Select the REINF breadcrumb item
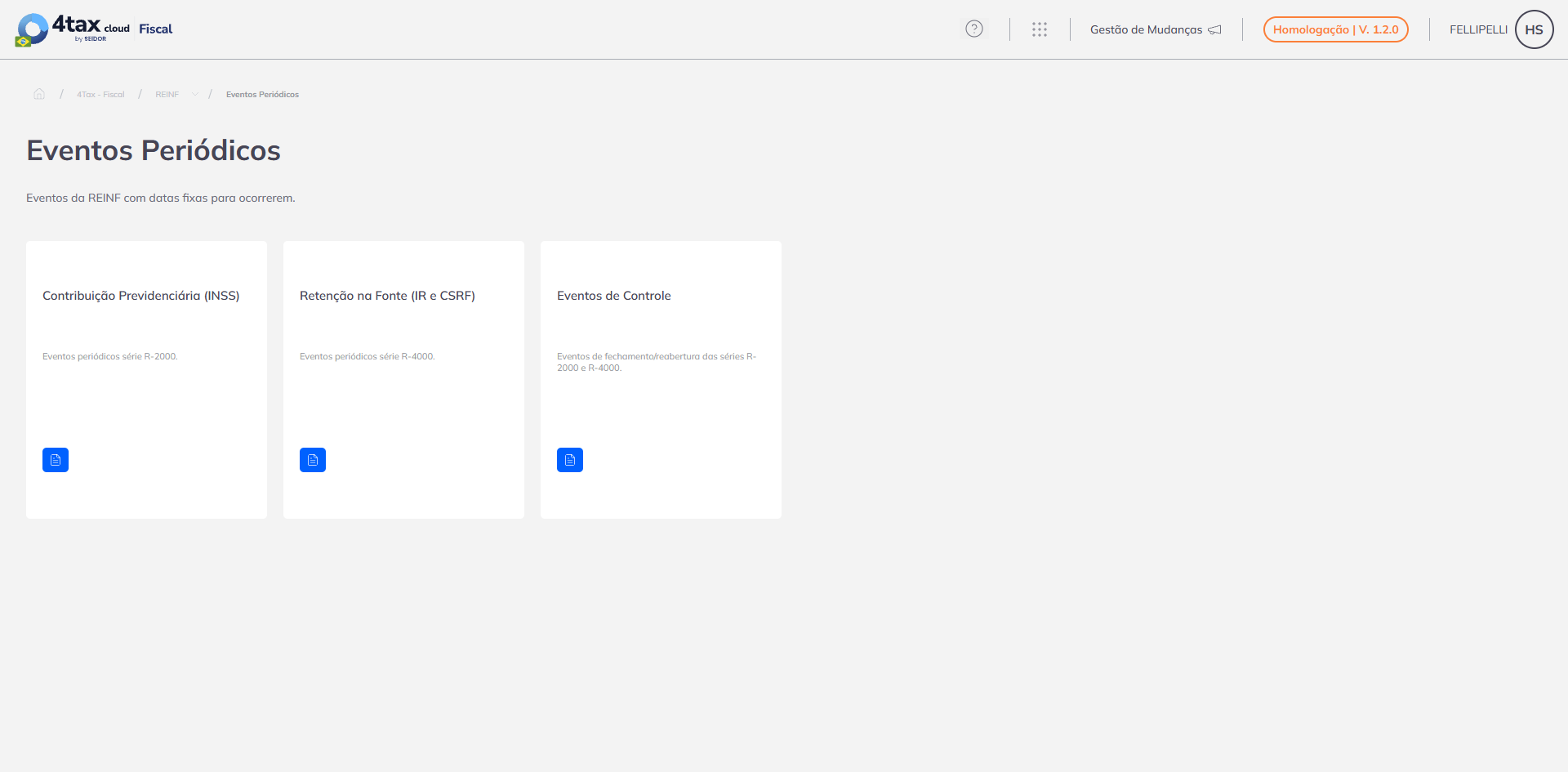 (167, 95)
